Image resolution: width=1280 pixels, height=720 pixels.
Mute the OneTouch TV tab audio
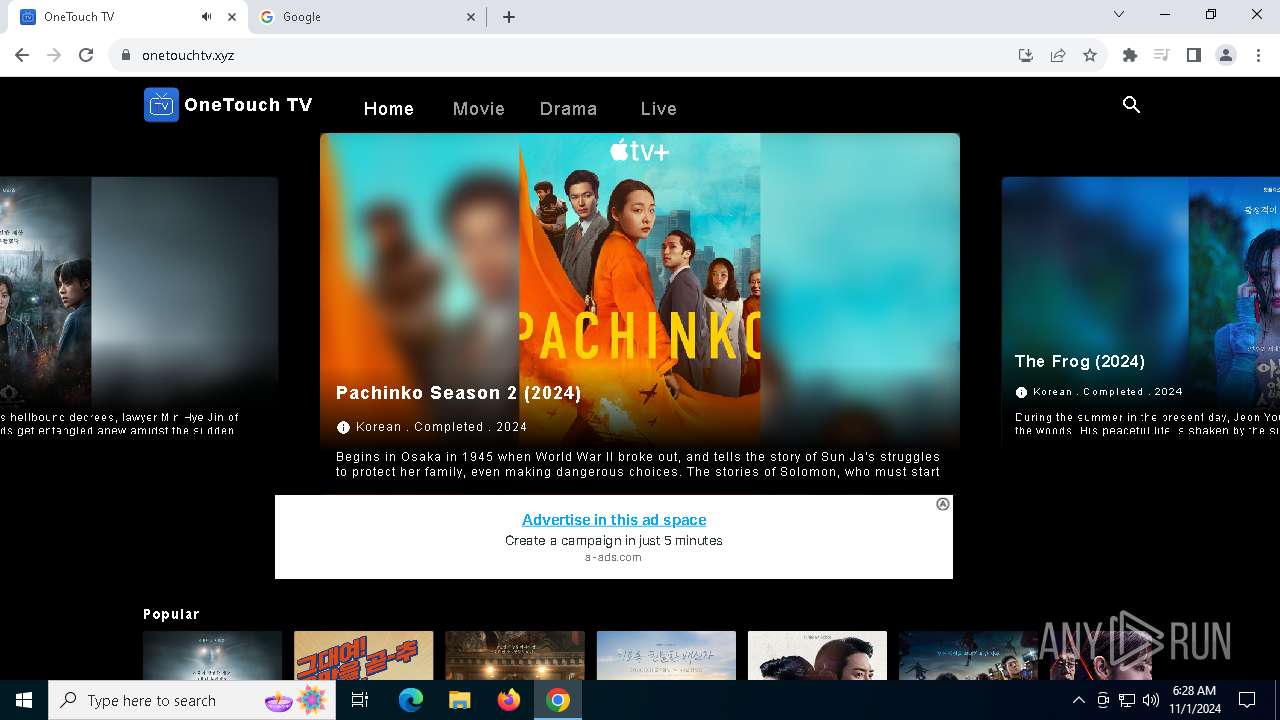point(206,17)
